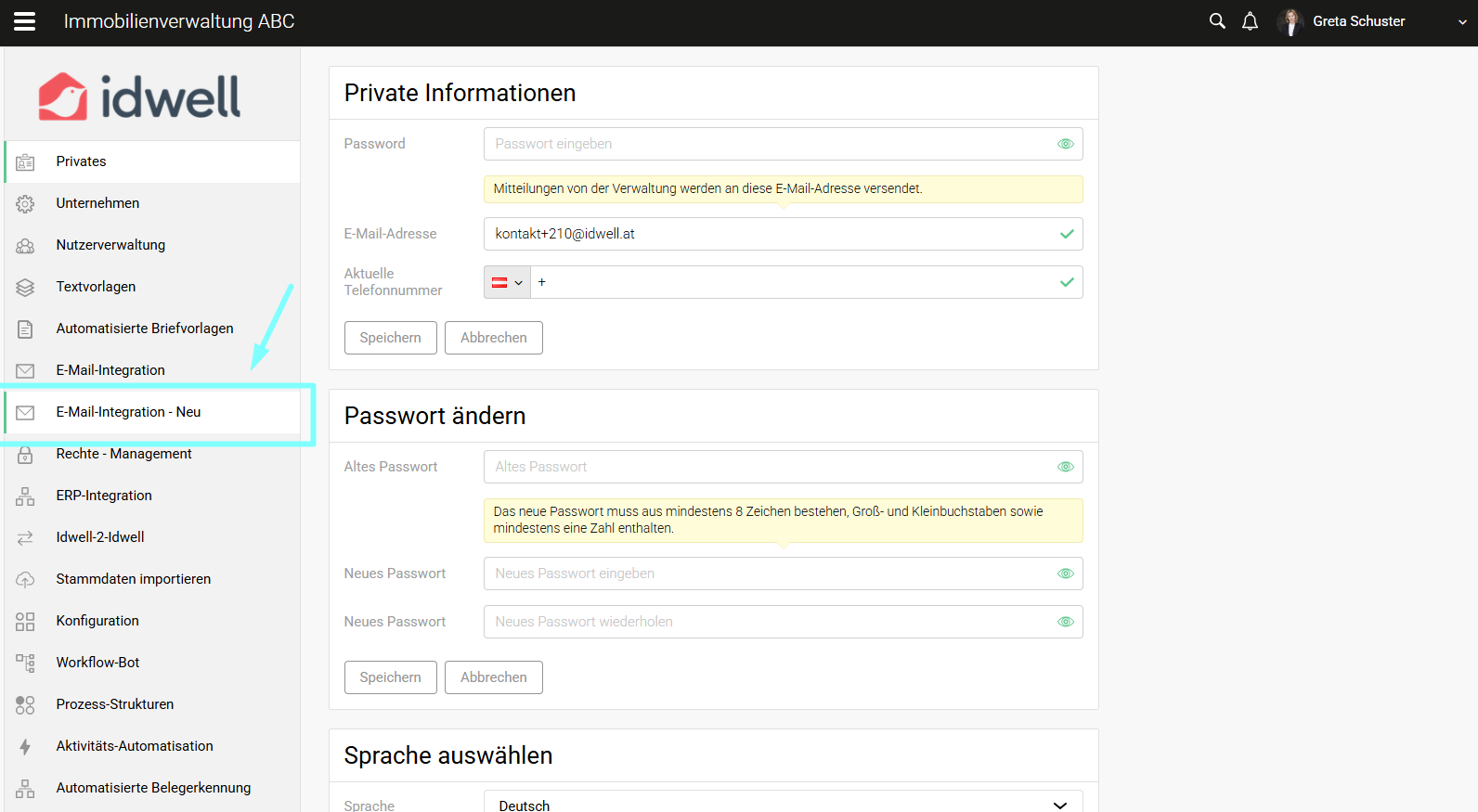This screenshot has height=812, width=1478.
Task: Open E-Mail-Integration - Neu menu item
Action: [x=128, y=412]
